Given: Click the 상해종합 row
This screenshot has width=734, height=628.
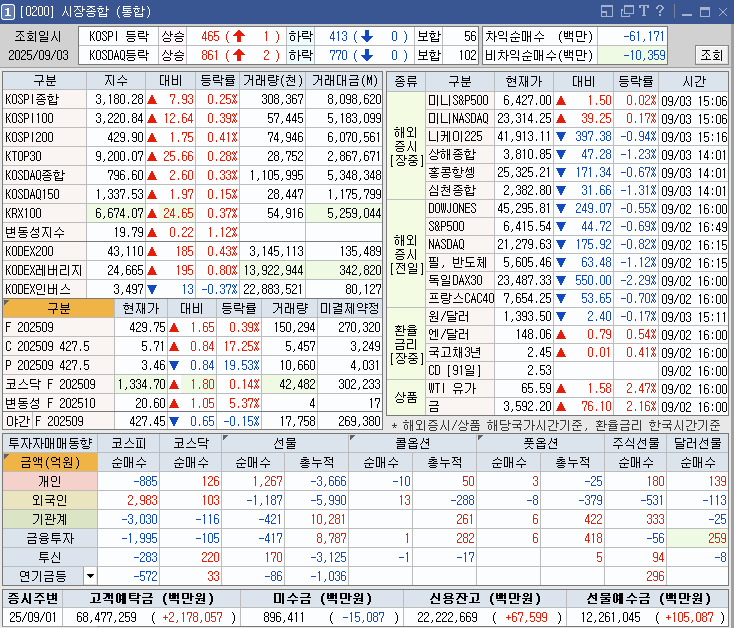Looking at the screenshot, I should [577, 154].
